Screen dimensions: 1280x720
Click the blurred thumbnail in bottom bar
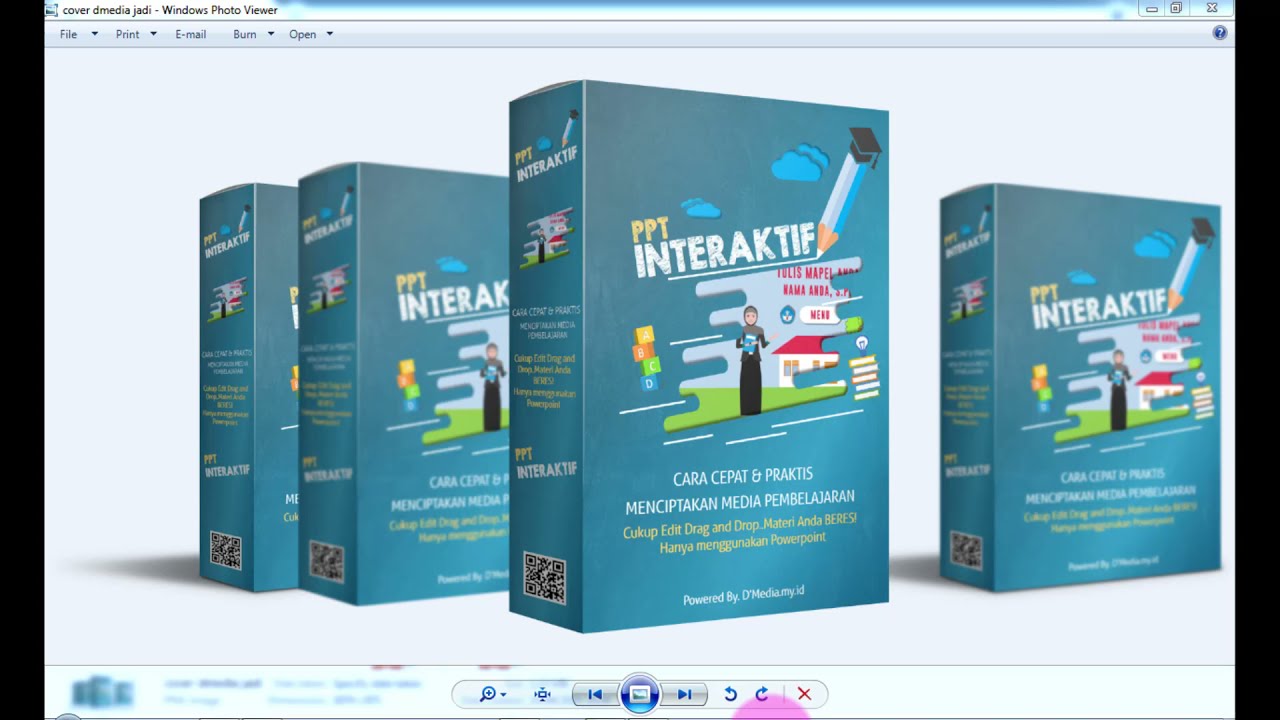102,692
